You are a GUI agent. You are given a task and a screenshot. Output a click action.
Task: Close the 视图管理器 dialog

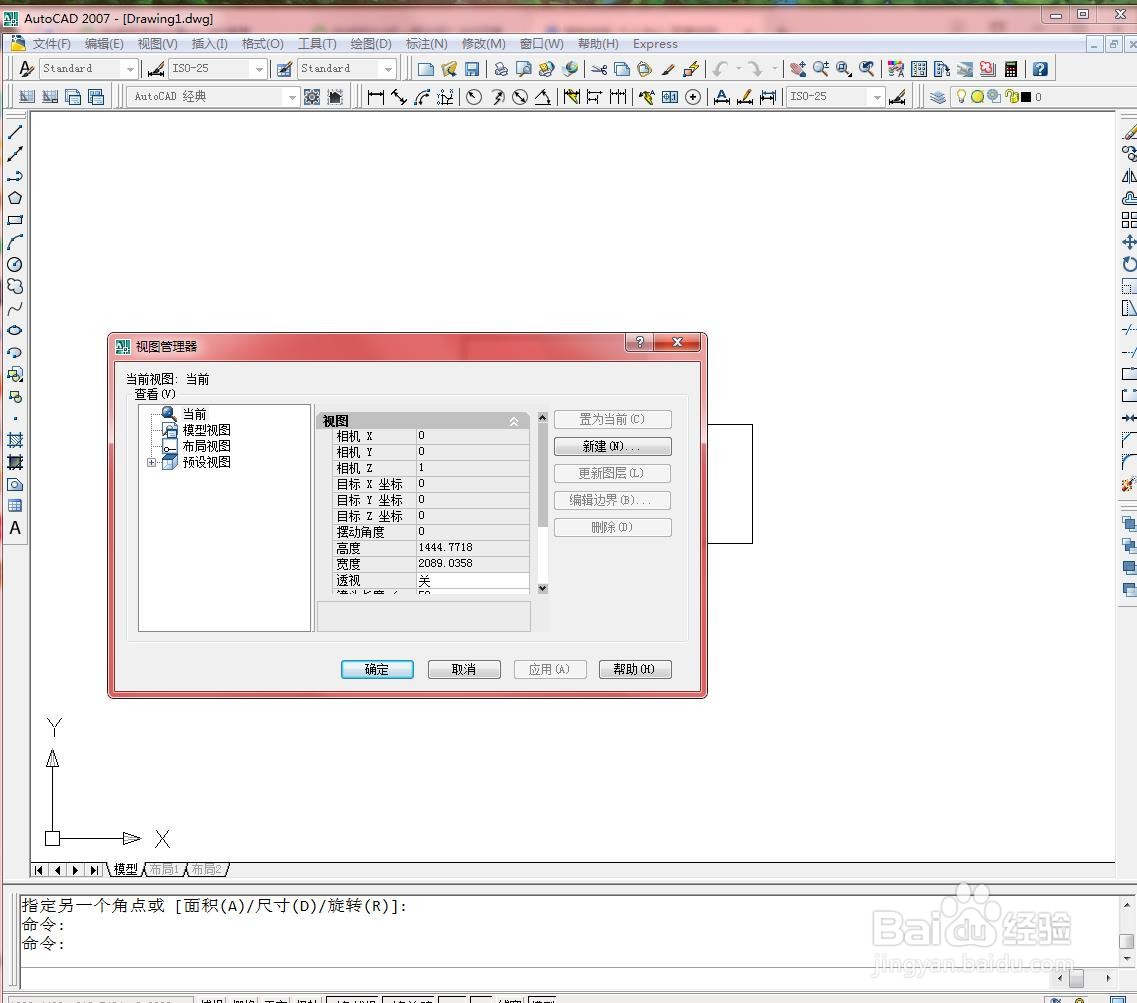tap(677, 342)
